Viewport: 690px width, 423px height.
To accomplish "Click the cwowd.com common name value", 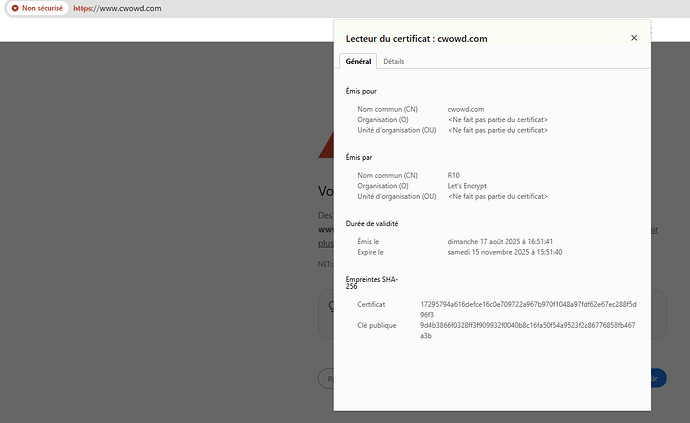I will [x=466, y=108].
